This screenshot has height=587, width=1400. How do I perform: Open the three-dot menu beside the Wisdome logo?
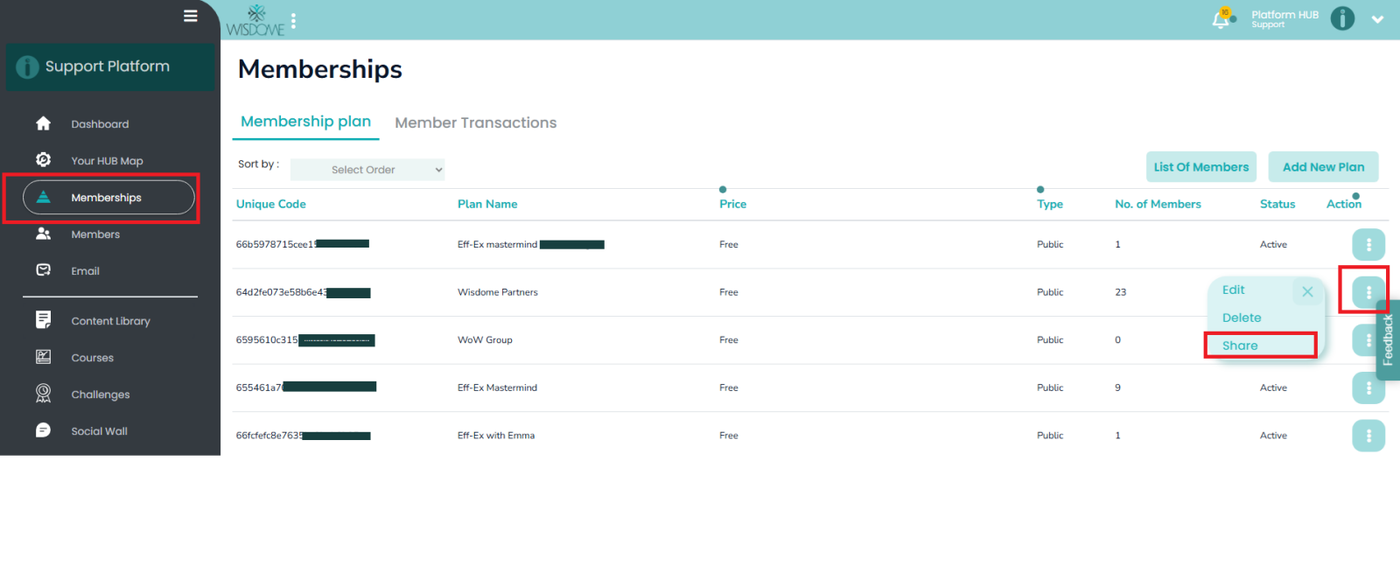(x=293, y=20)
